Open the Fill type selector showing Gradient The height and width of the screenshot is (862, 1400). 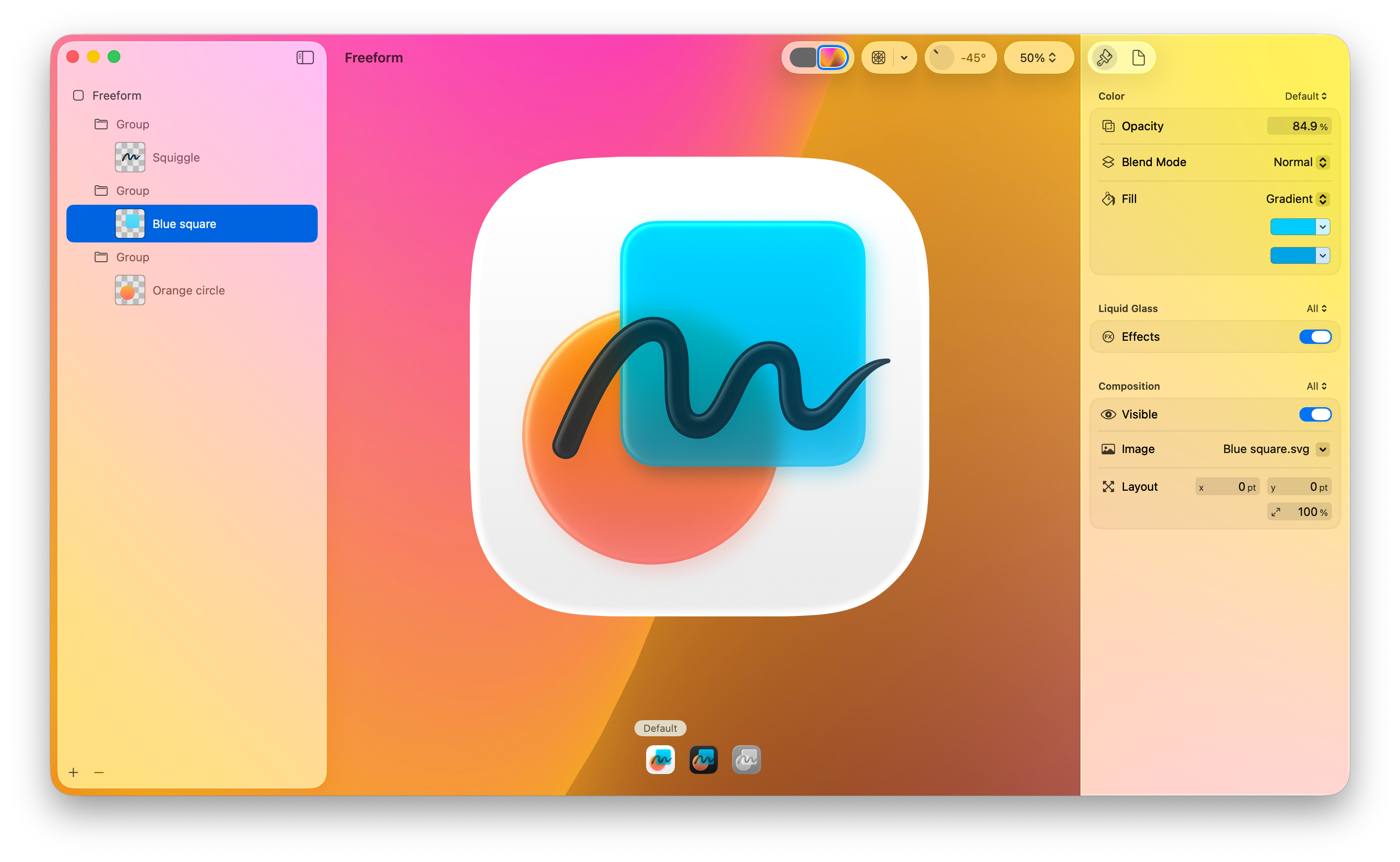[x=1296, y=198]
